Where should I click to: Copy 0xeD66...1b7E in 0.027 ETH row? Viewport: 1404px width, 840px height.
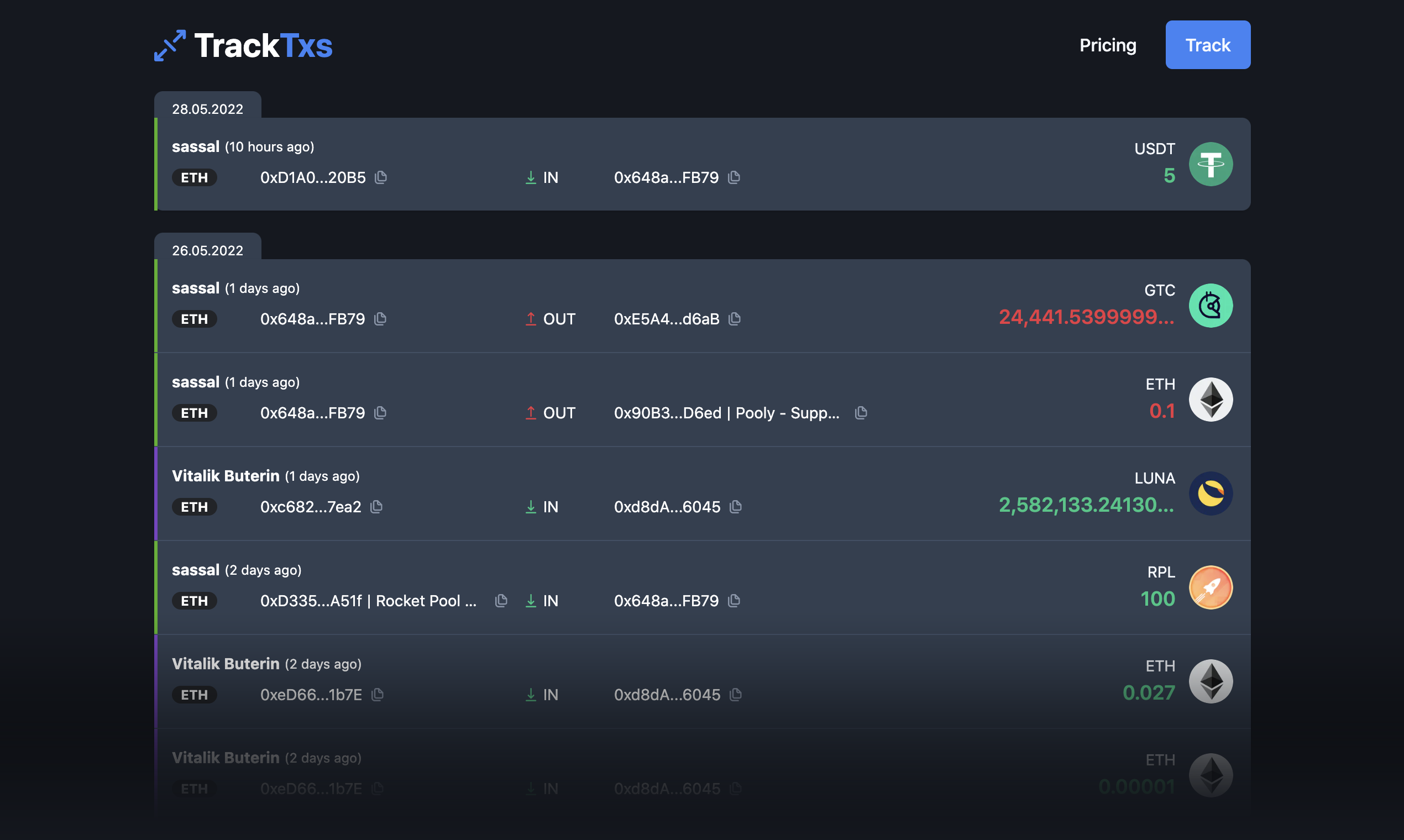coord(378,695)
